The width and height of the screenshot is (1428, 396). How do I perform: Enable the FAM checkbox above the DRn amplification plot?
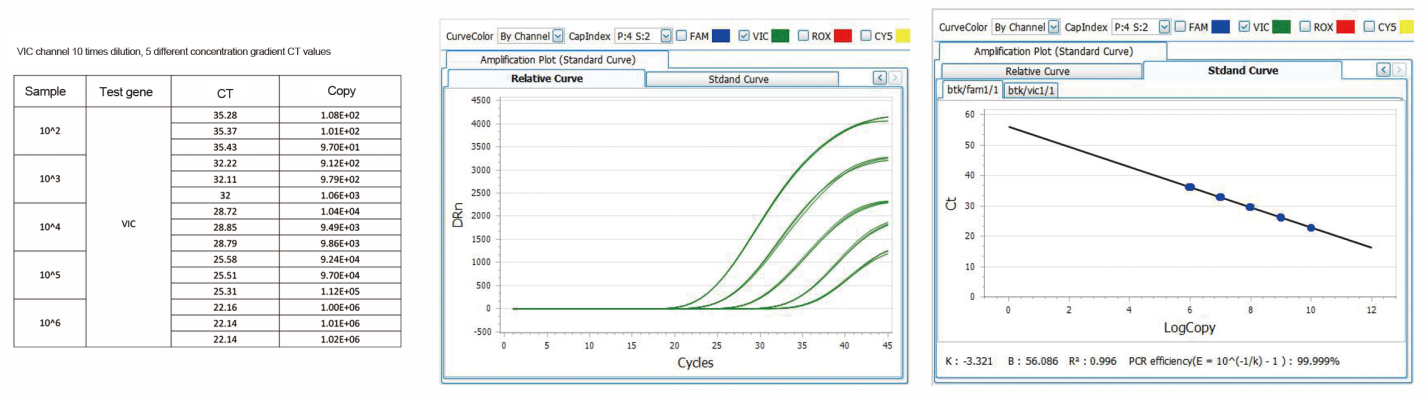click(682, 35)
